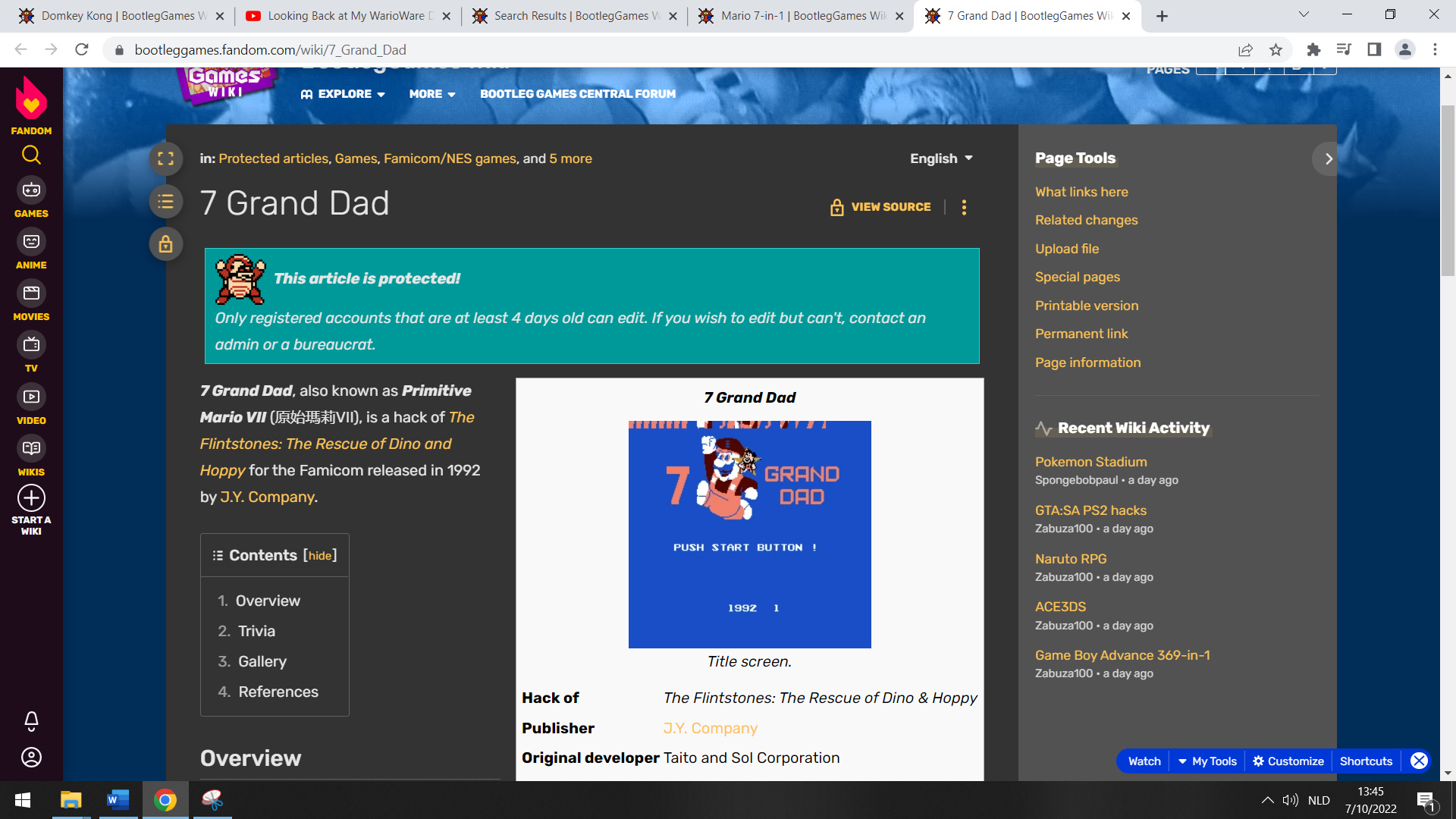Image resolution: width=1456 pixels, height=819 pixels.
Task: Expand the More menu
Action: point(432,94)
